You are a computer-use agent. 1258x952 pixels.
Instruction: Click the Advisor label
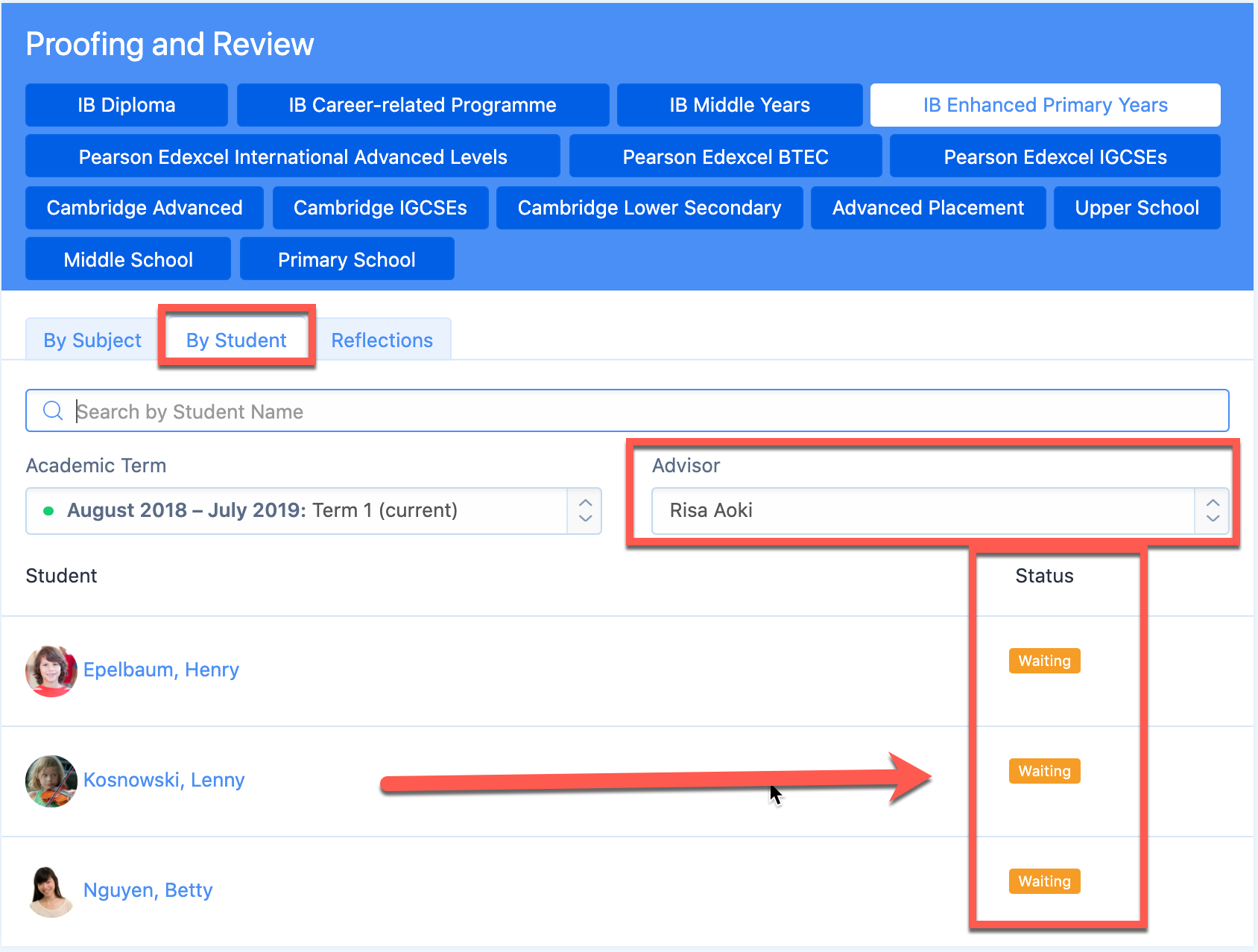click(x=686, y=466)
